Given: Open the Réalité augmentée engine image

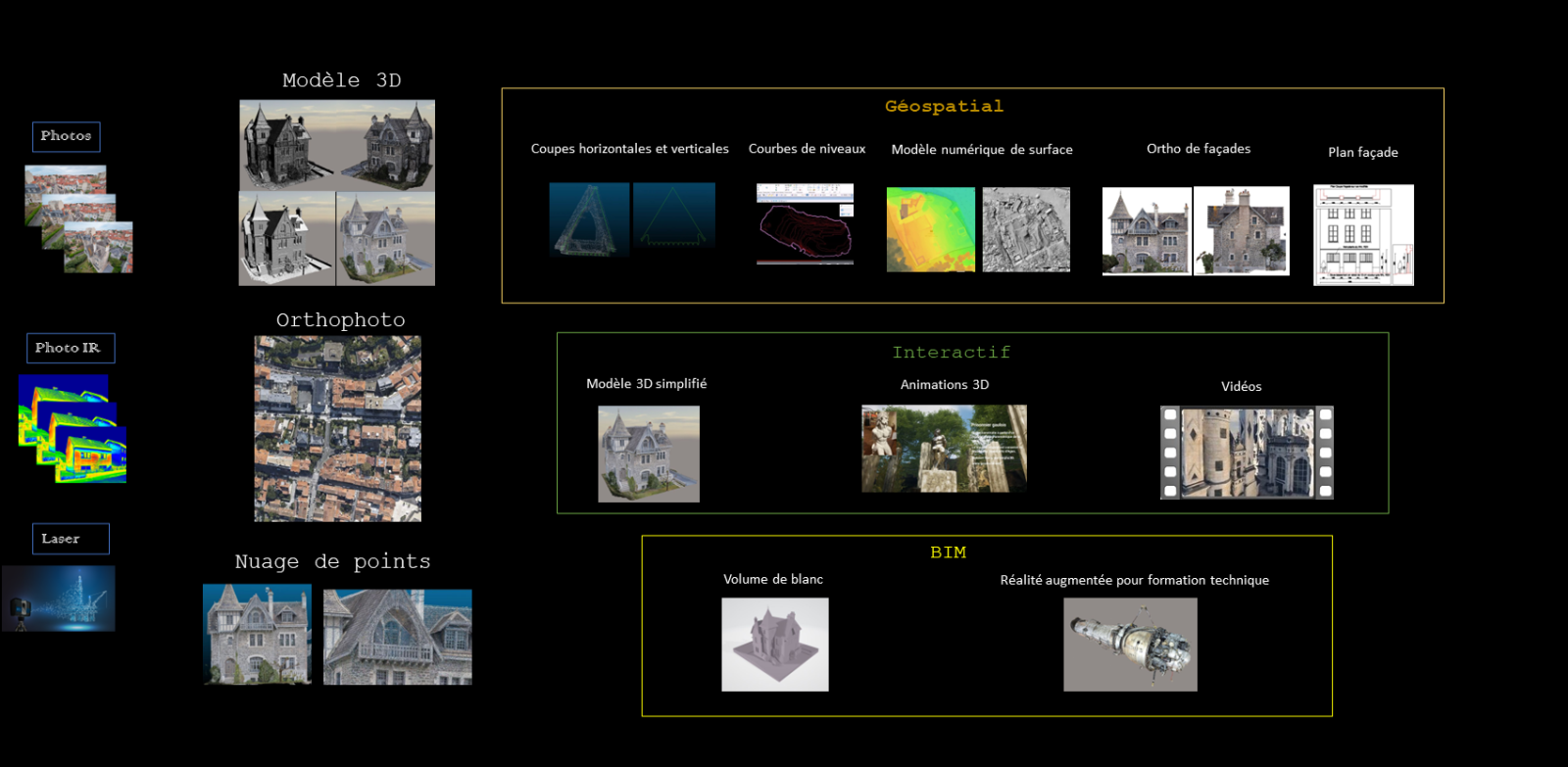Looking at the screenshot, I should pos(1130,645).
